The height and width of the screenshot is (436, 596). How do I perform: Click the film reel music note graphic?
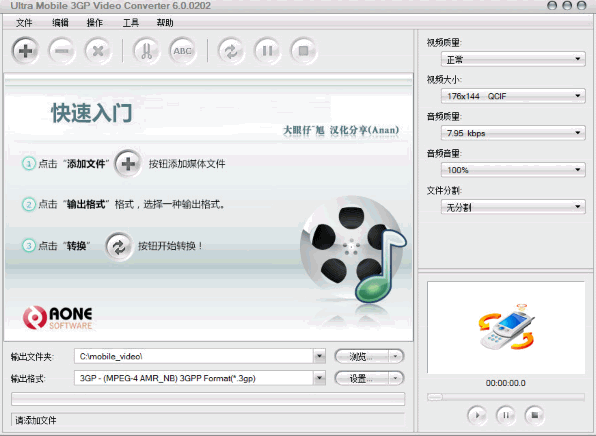click(x=353, y=250)
